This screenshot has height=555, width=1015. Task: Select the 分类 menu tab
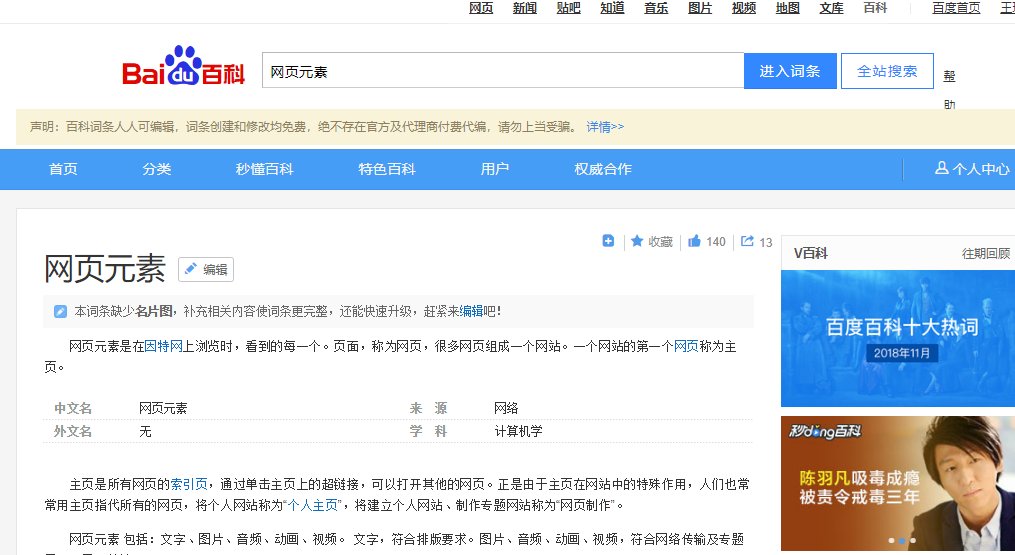(x=157, y=169)
